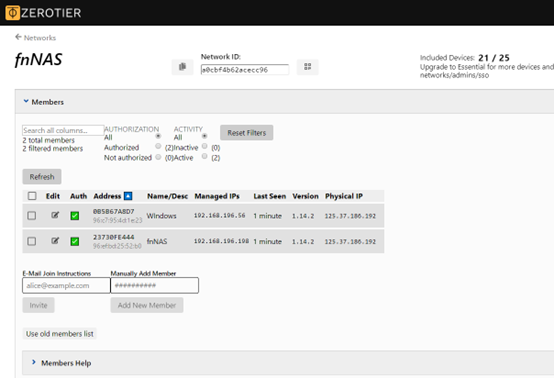Image resolution: width=554 pixels, height=378 pixels.
Task: Select Activity All radio button
Action: (204, 136)
